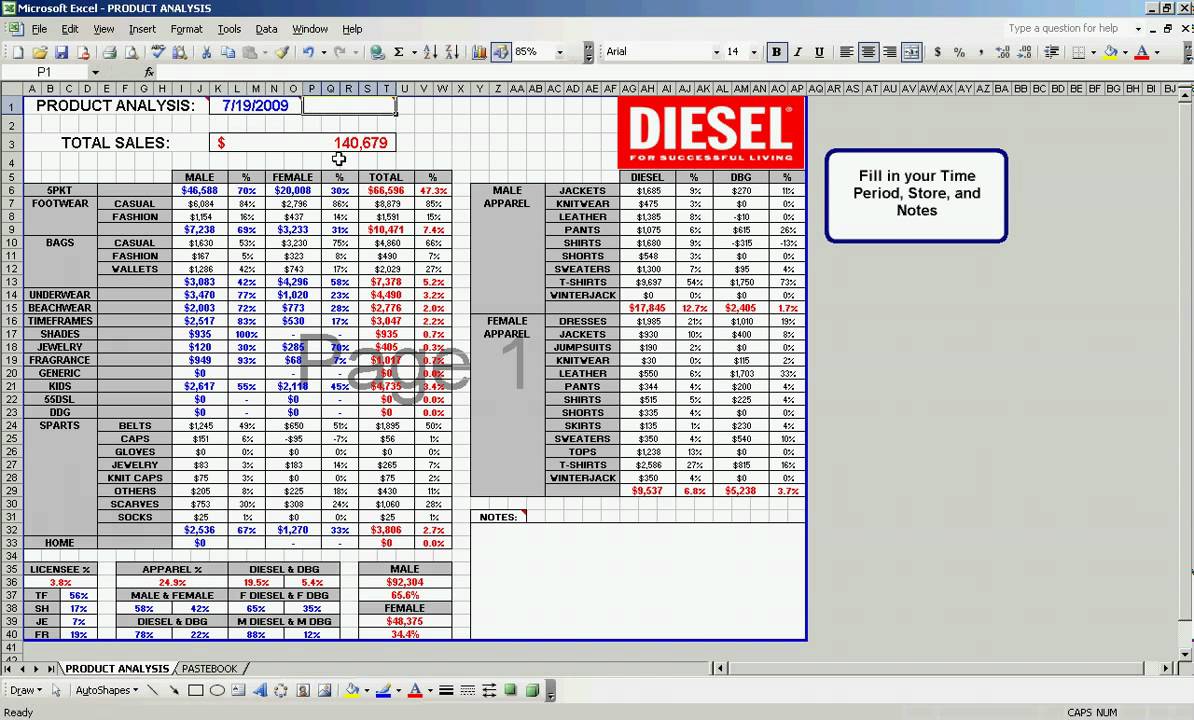Open the Tools menu
The width and height of the screenshot is (1194, 720).
click(228, 29)
